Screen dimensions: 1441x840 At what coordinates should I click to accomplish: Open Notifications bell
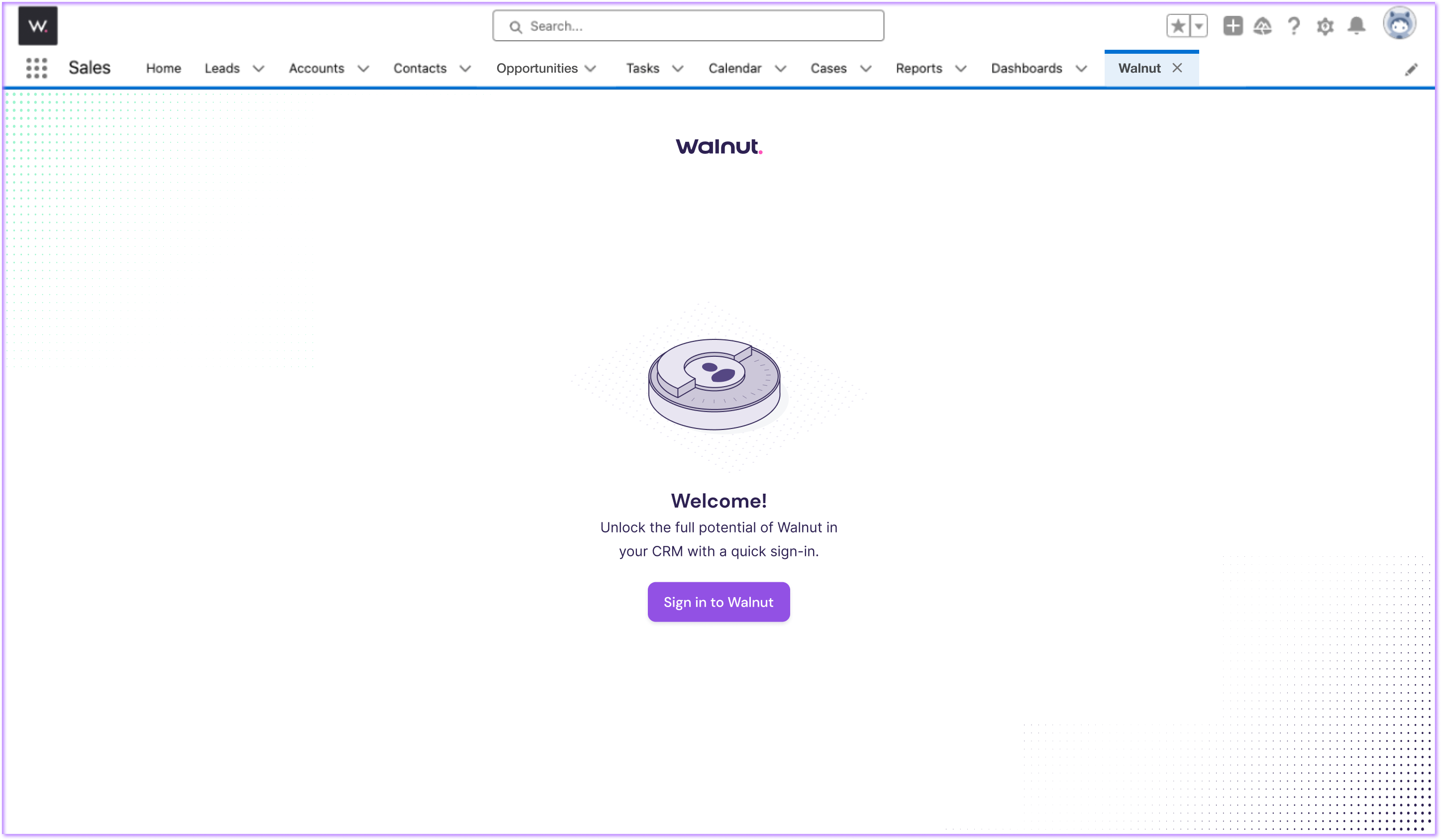(x=1356, y=26)
